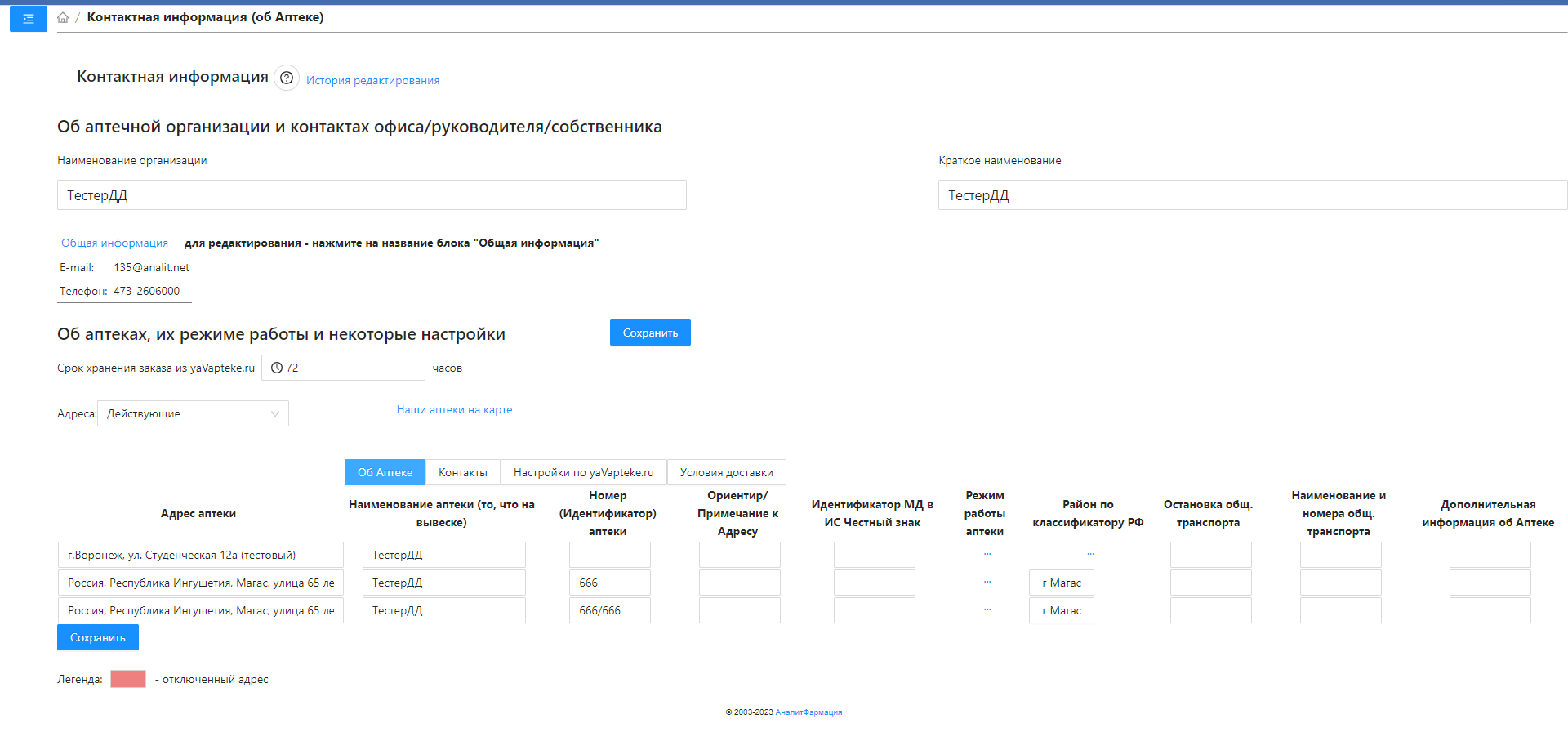Click phone value 473-2606000

click(146, 291)
